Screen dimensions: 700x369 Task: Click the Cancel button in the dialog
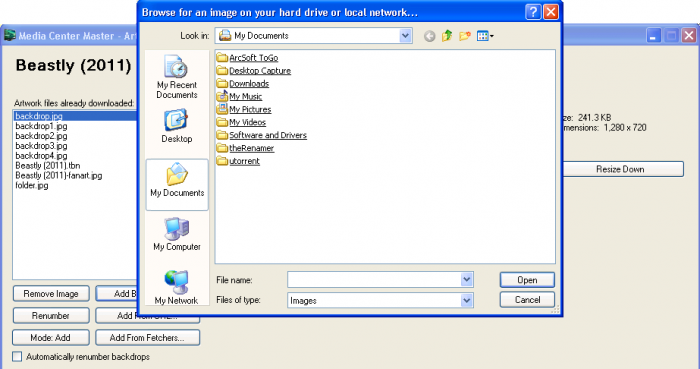pos(527,300)
